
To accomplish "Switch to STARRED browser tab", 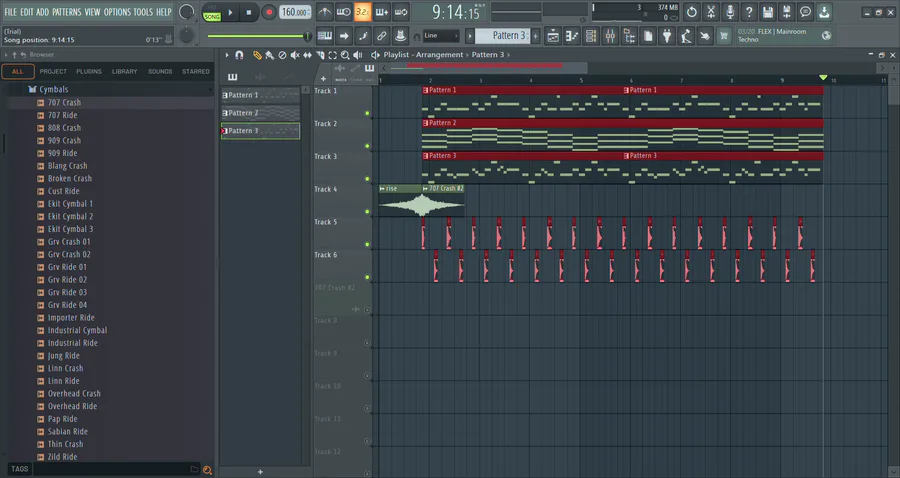I will pyautogui.click(x=196, y=72).
